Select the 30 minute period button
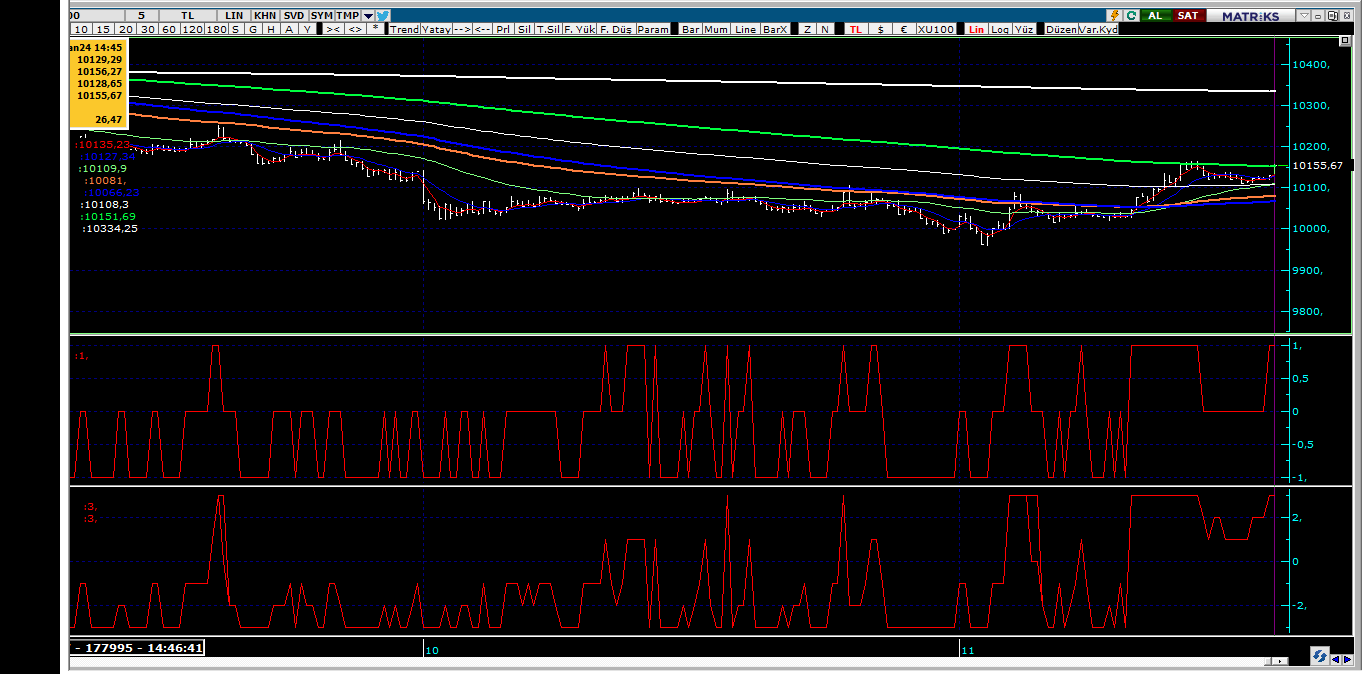The width and height of the screenshot is (1362, 674). (x=147, y=29)
